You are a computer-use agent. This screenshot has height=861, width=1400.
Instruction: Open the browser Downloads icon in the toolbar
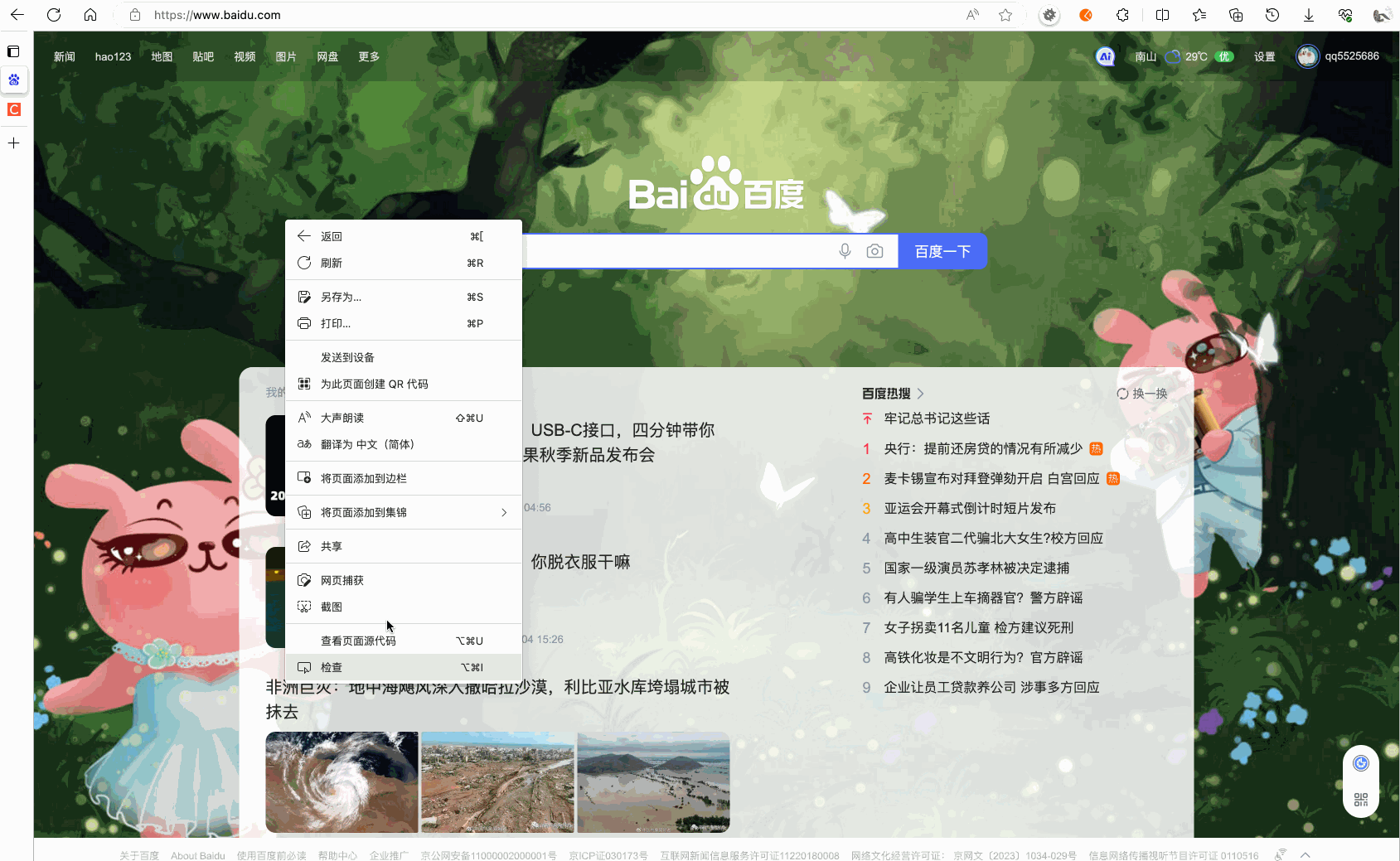point(1308,14)
